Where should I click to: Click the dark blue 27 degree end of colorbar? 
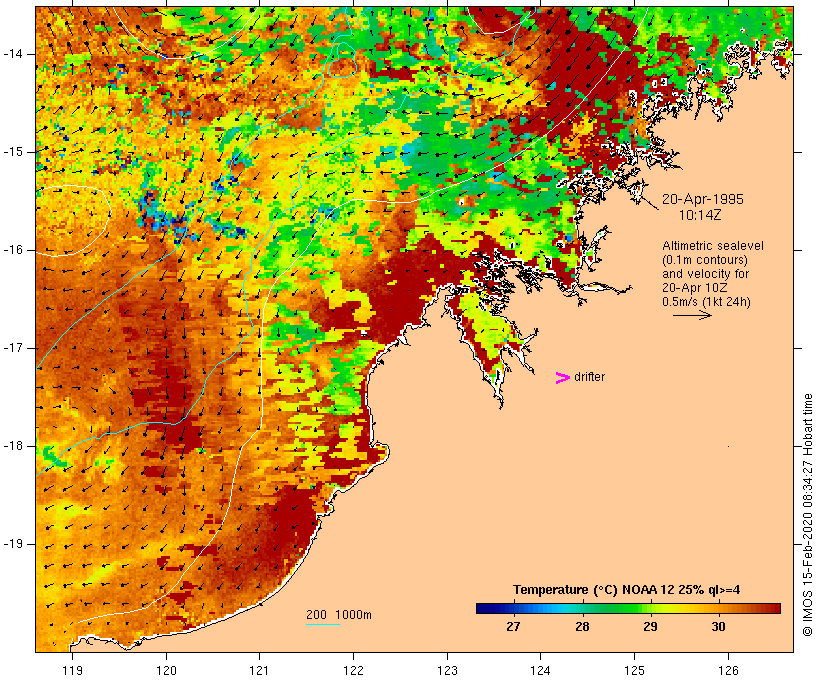(x=484, y=608)
